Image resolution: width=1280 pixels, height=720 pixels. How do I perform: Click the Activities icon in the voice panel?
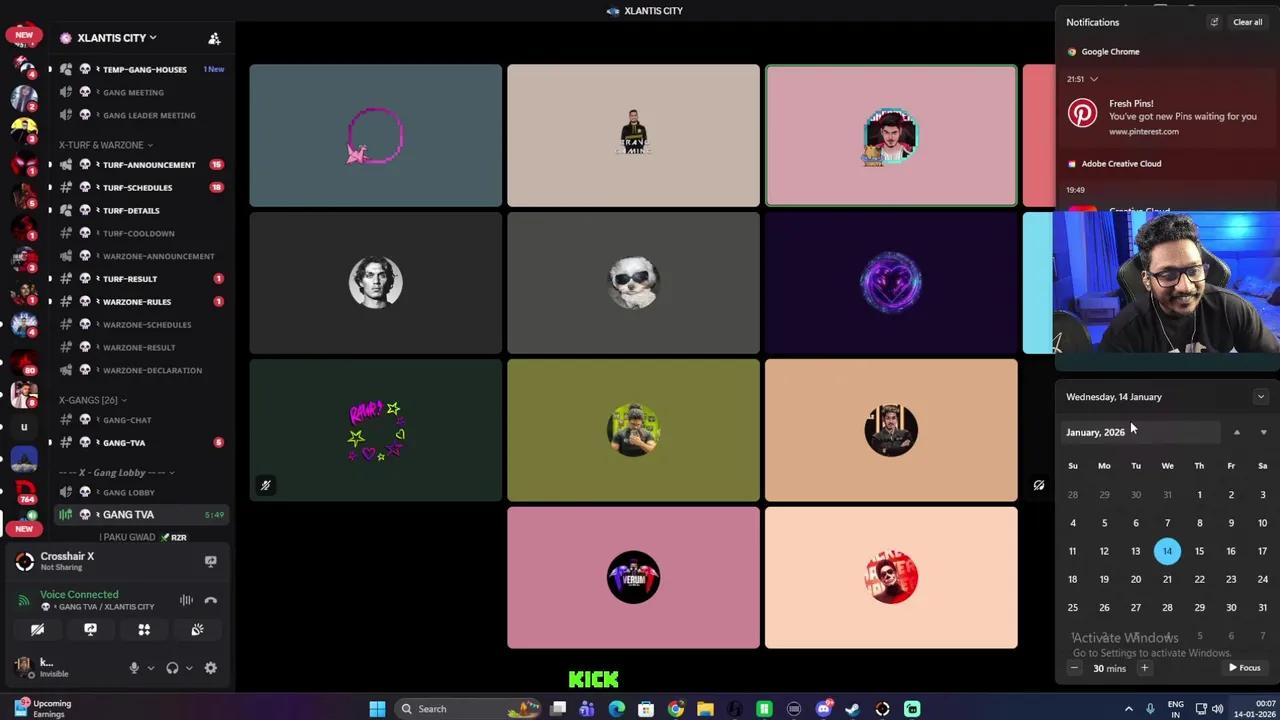(x=144, y=629)
